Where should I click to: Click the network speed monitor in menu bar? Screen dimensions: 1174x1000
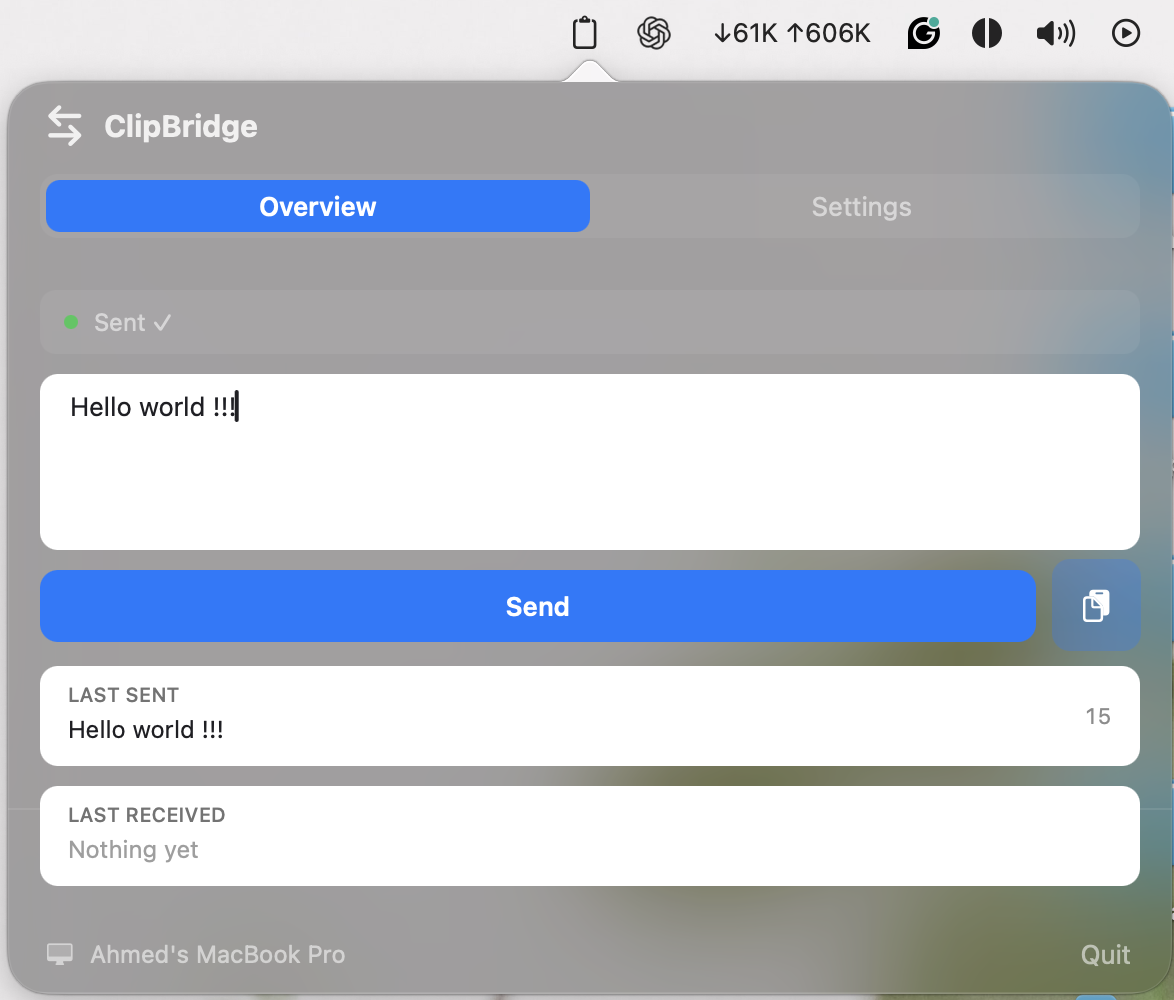tap(791, 33)
